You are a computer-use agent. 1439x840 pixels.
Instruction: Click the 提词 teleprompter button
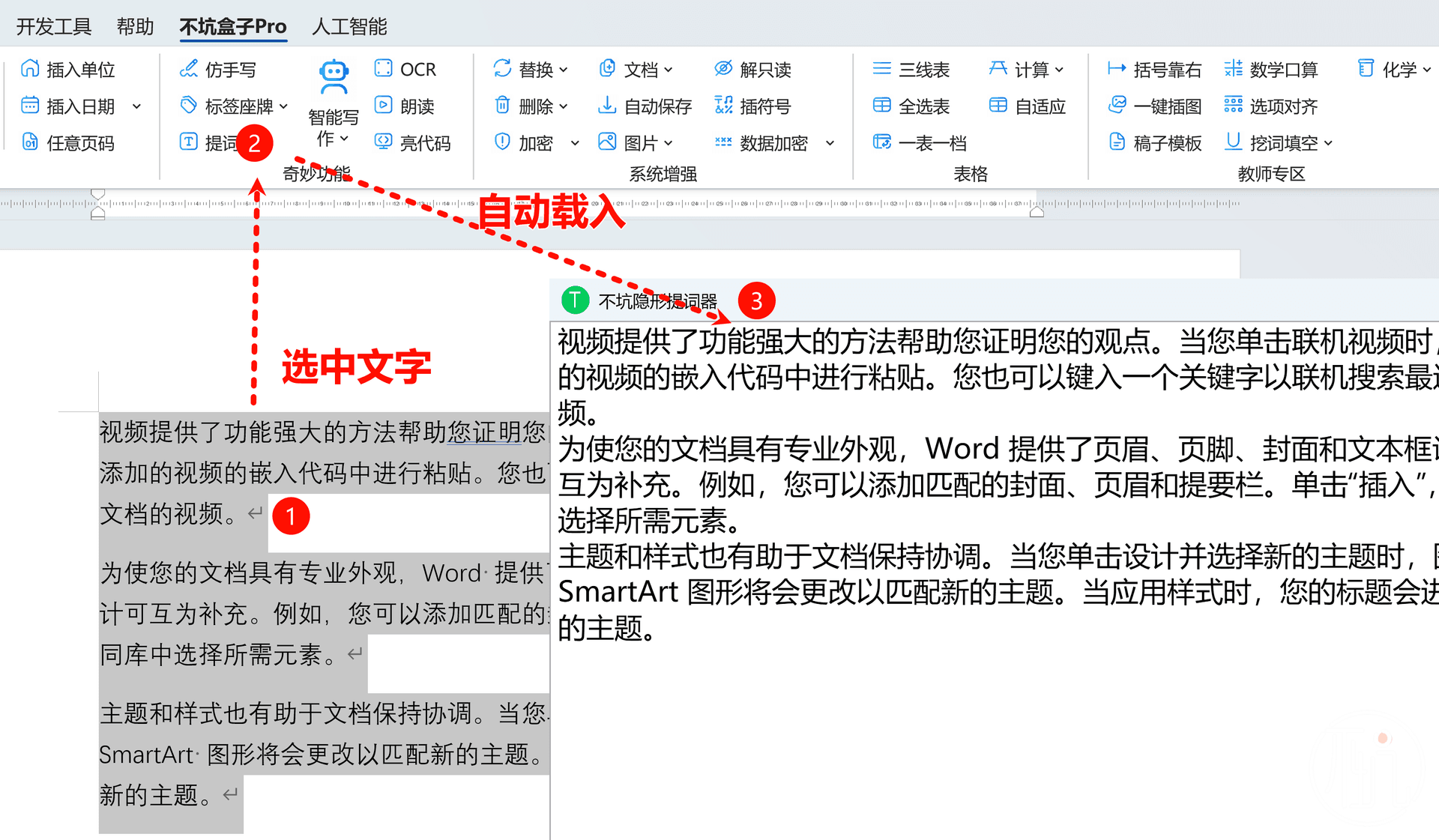click(210, 142)
